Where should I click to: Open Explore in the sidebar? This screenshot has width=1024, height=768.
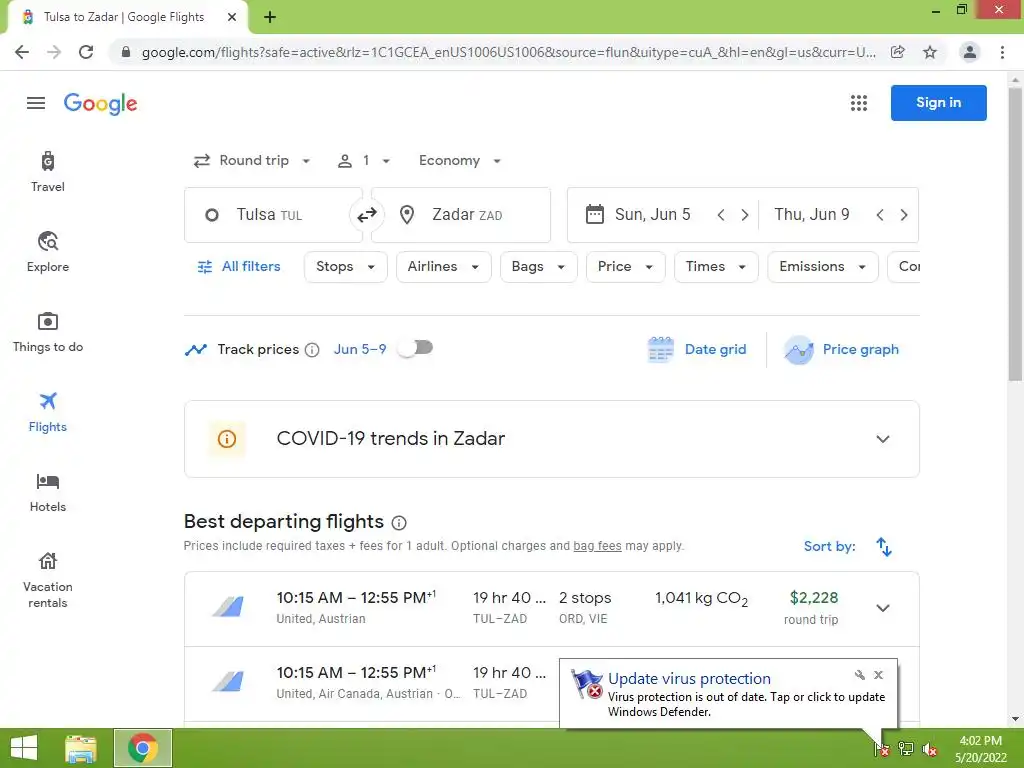[48, 252]
